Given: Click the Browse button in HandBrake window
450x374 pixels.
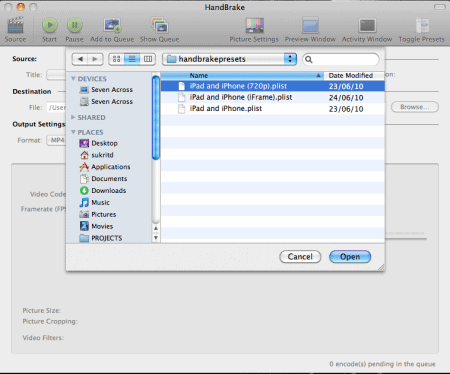Looking at the screenshot, I should pos(415,107).
